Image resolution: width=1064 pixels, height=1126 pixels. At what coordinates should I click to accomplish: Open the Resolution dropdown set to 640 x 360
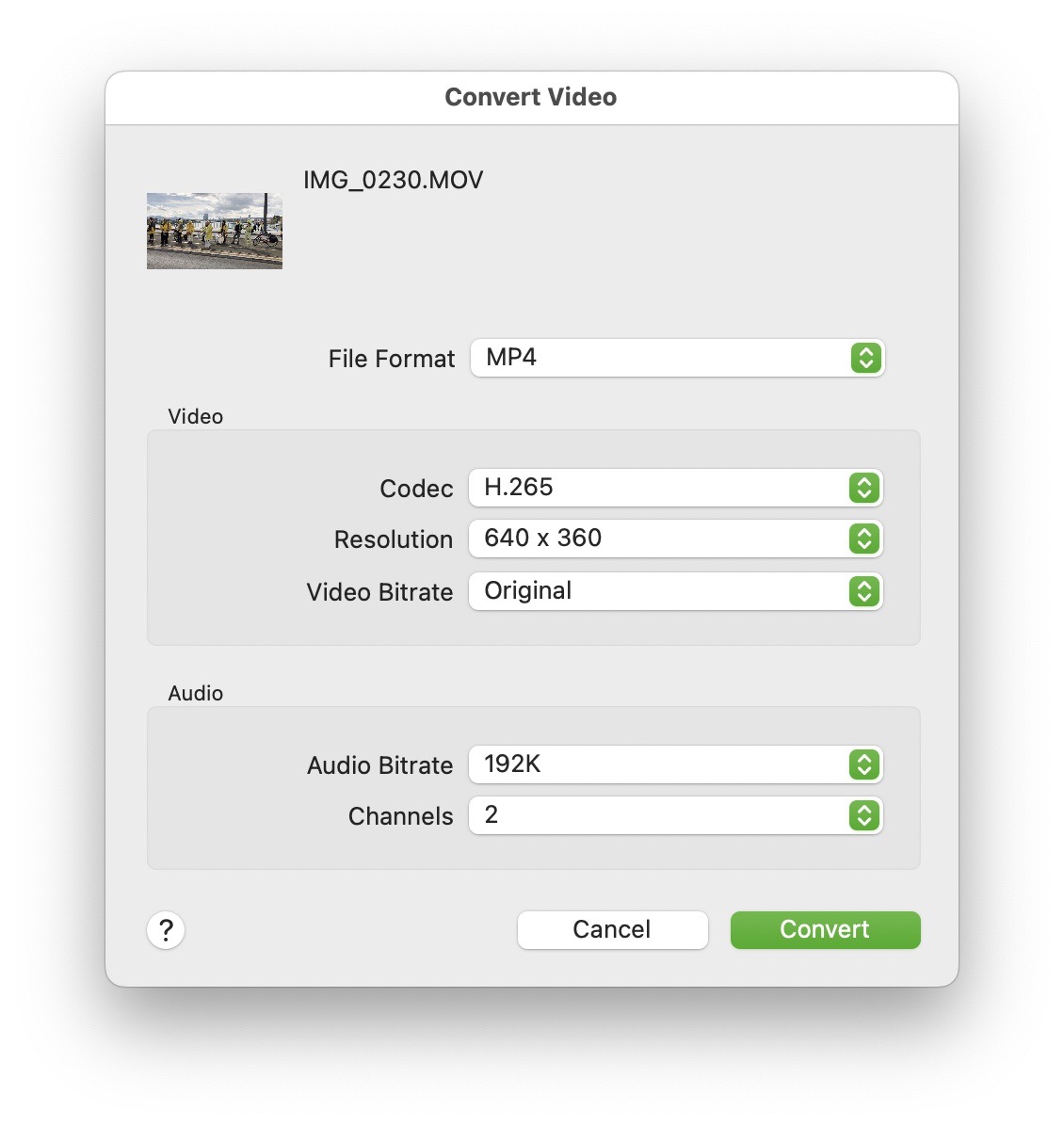pos(674,539)
